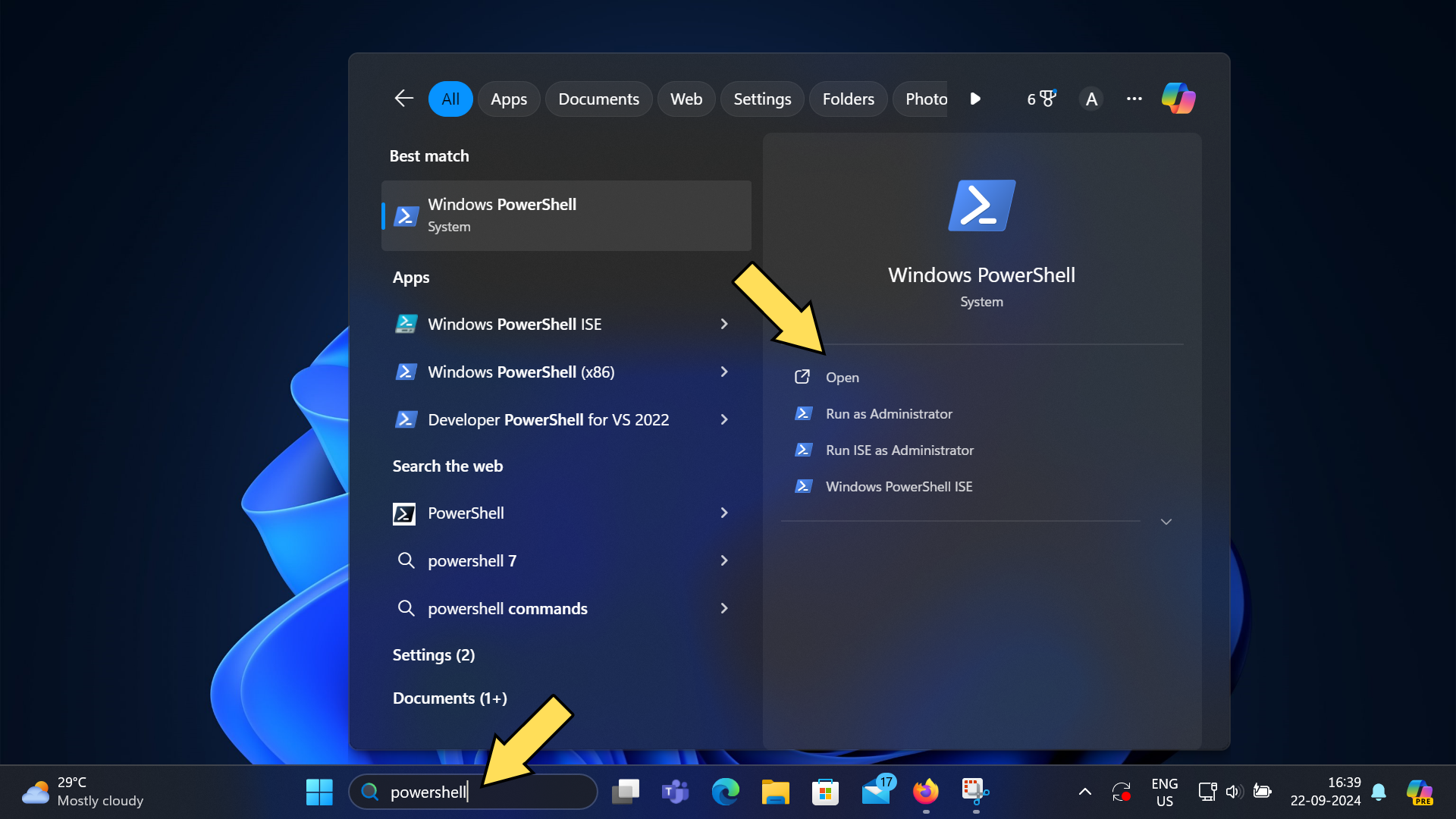Expand Windows PowerShell ISE result options
Viewport: 1456px width, 819px height.
click(x=723, y=324)
